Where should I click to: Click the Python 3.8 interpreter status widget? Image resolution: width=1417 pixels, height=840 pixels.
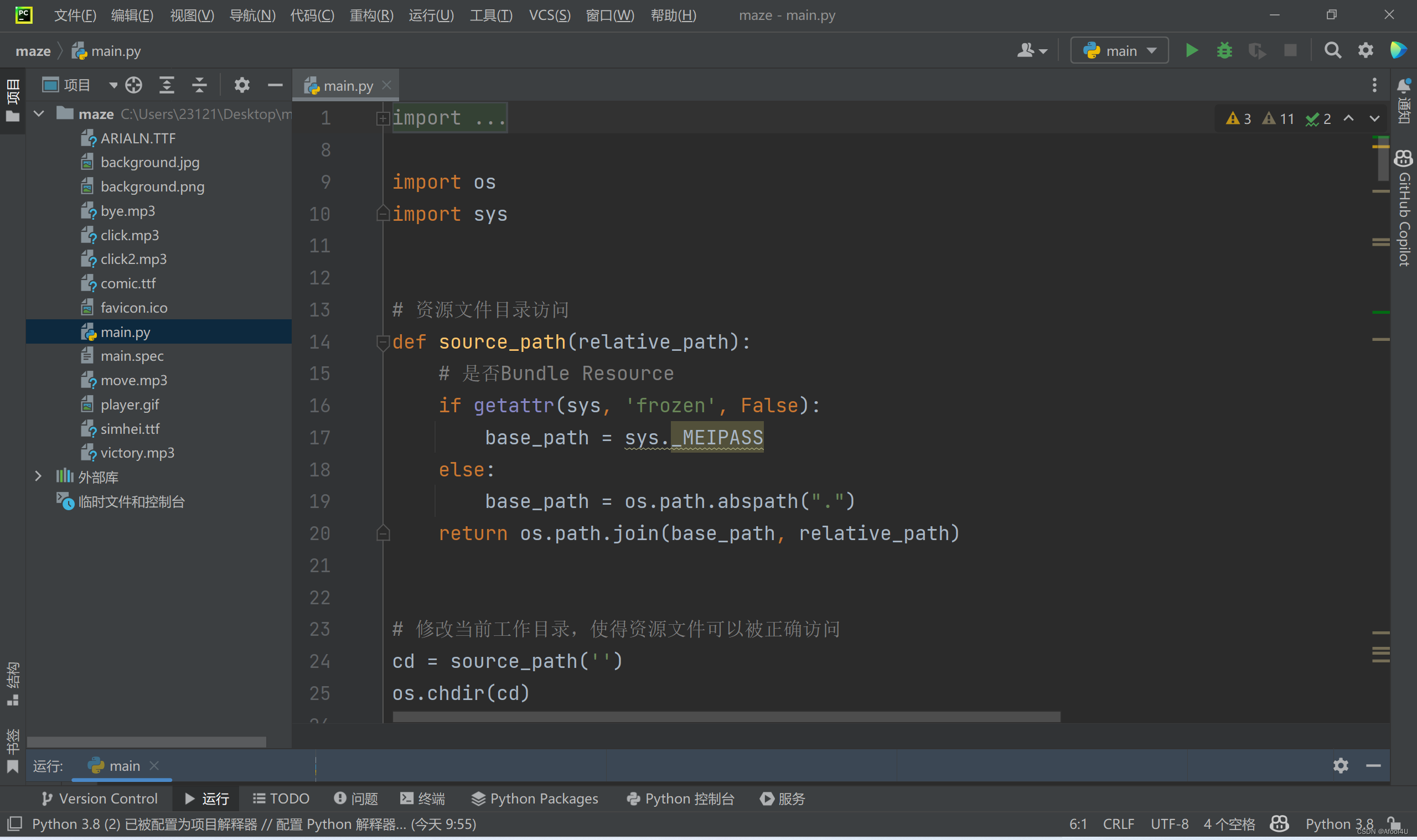1338,823
